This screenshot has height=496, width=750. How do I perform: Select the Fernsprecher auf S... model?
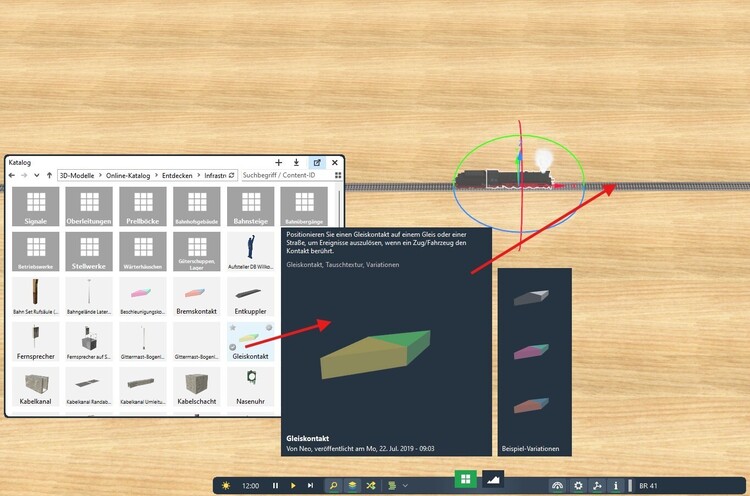click(89, 342)
